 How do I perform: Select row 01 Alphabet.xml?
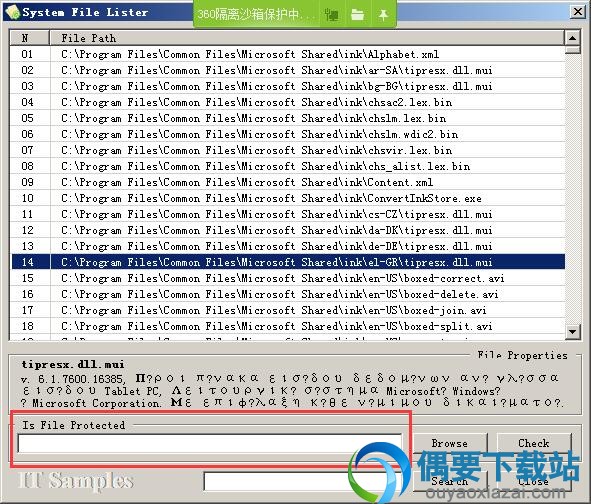tap(288, 54)
